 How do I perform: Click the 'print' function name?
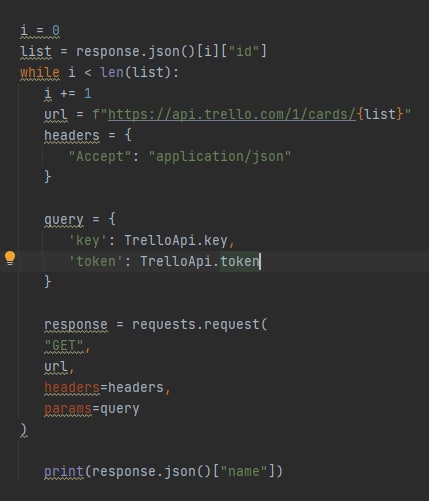pos(64,471)
